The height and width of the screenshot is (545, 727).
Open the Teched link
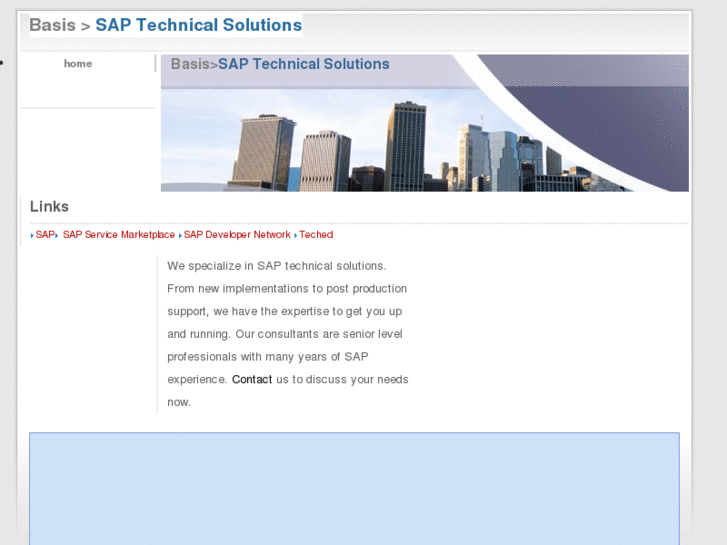pos(316,235)
